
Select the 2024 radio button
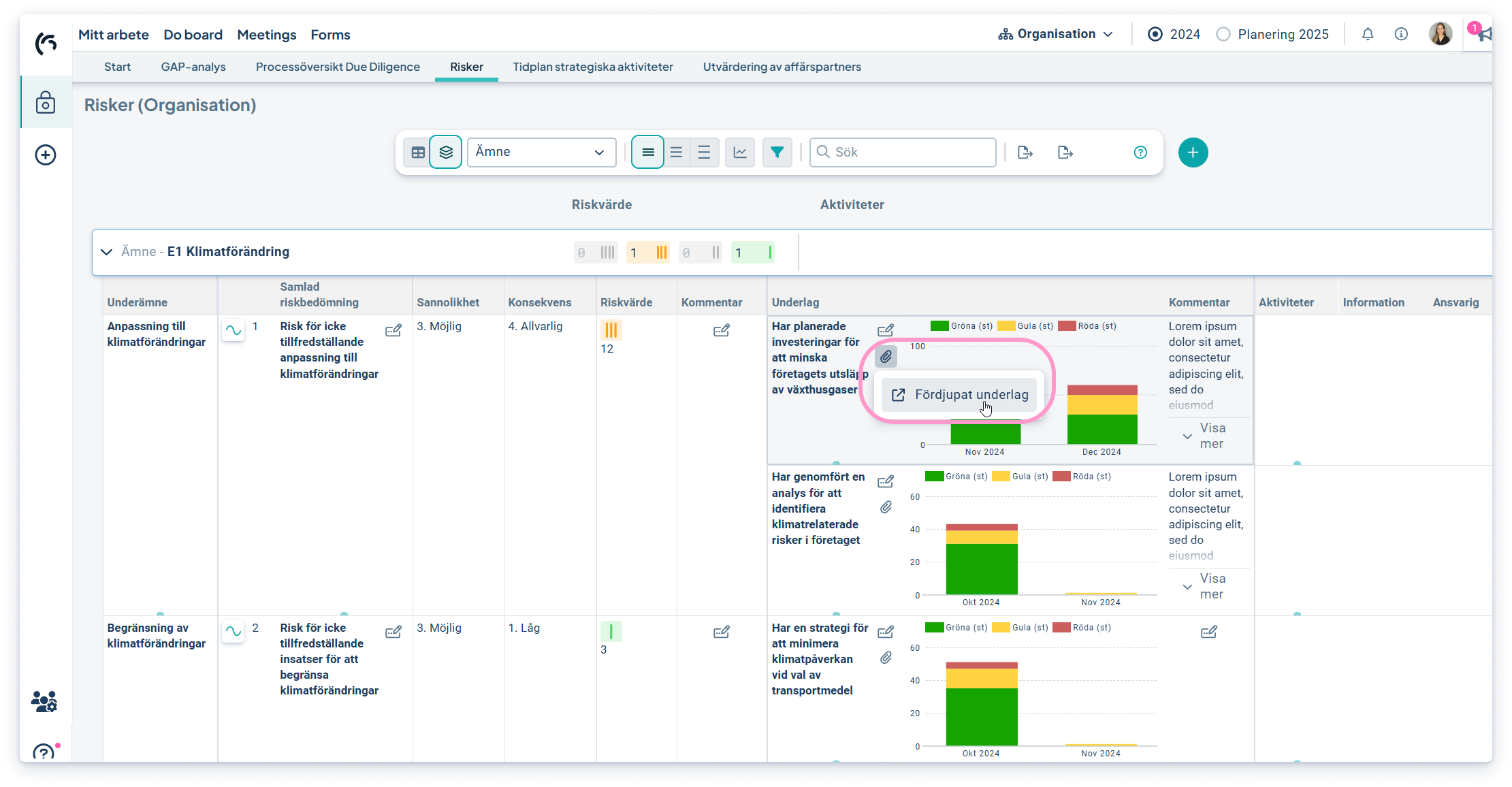[1155, 34]
